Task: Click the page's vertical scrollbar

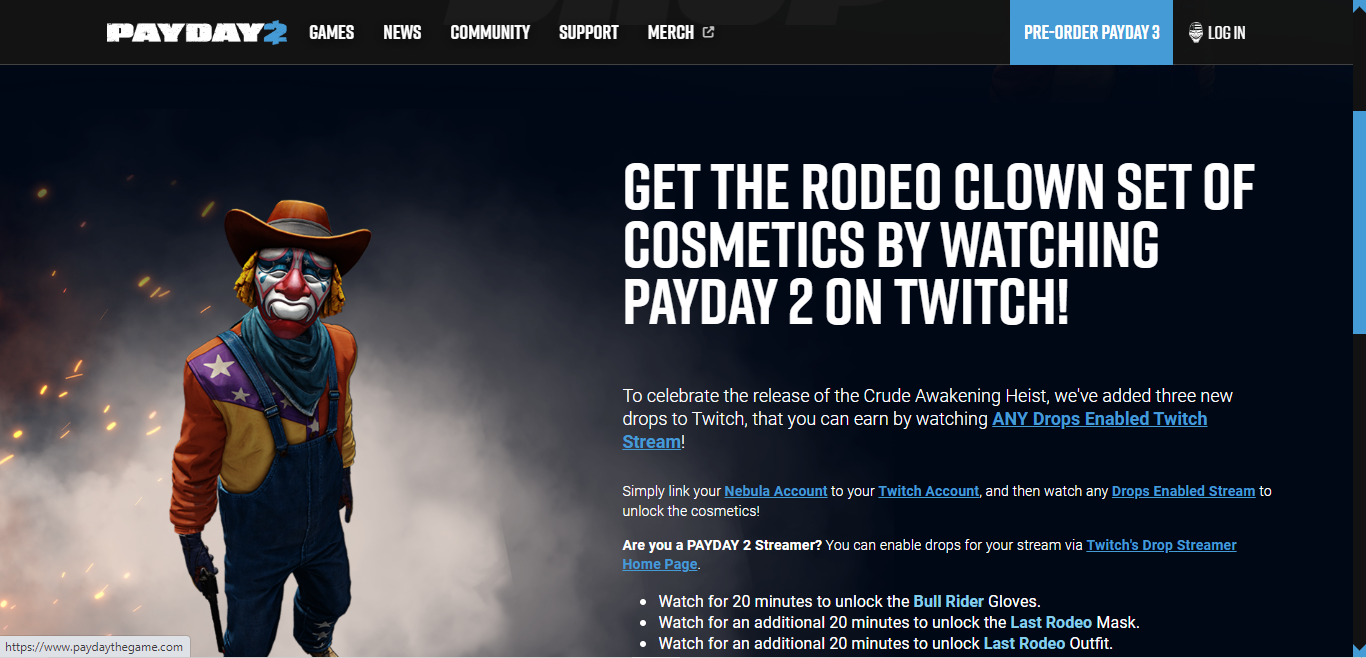Action: 1359,329
